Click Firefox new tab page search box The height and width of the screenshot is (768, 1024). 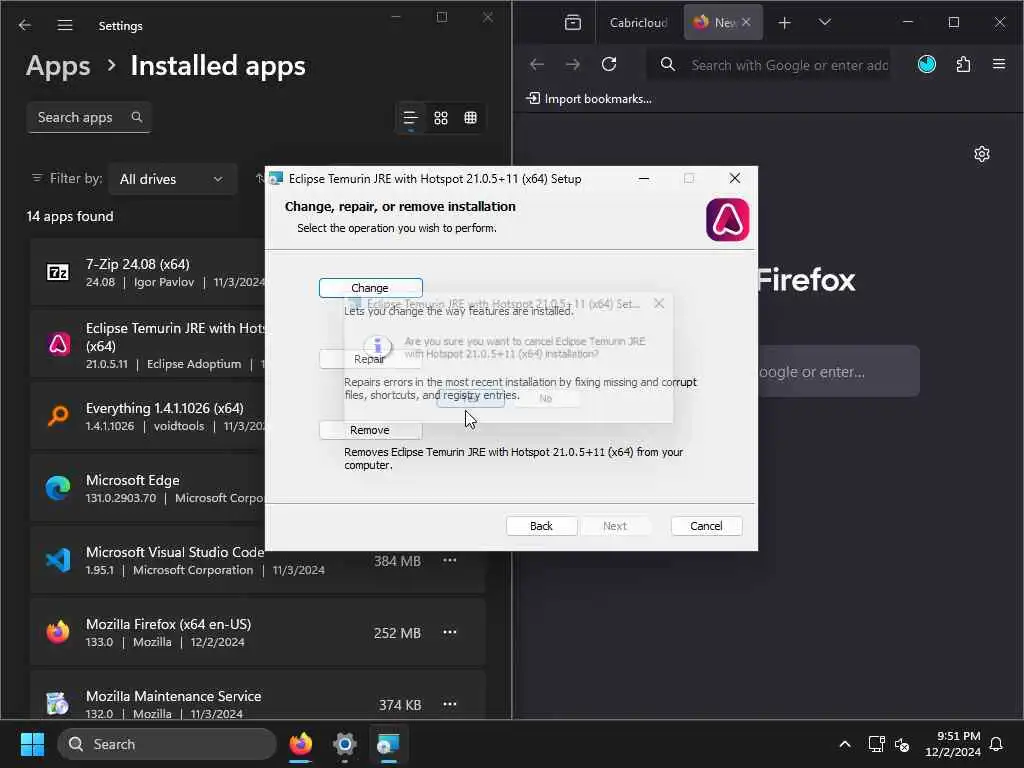[x=839, y=372]
